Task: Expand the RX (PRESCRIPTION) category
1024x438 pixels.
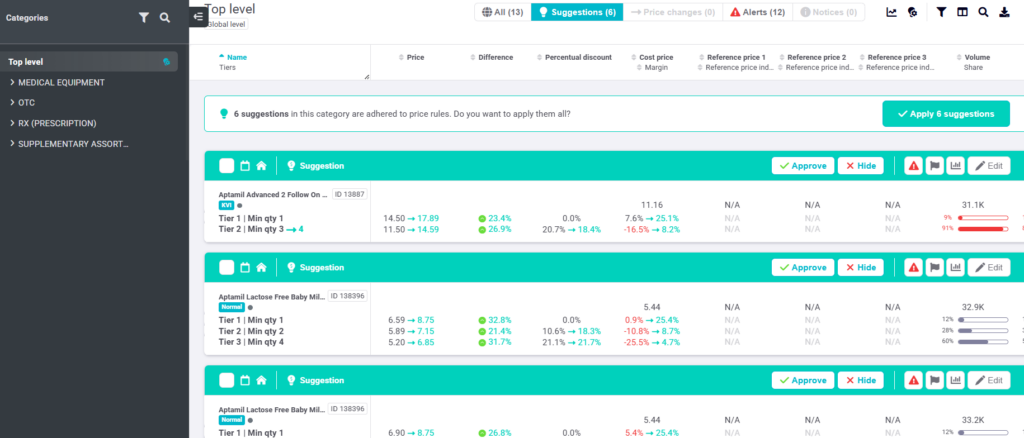Action: pyautogui.click(x=12, y=123)
